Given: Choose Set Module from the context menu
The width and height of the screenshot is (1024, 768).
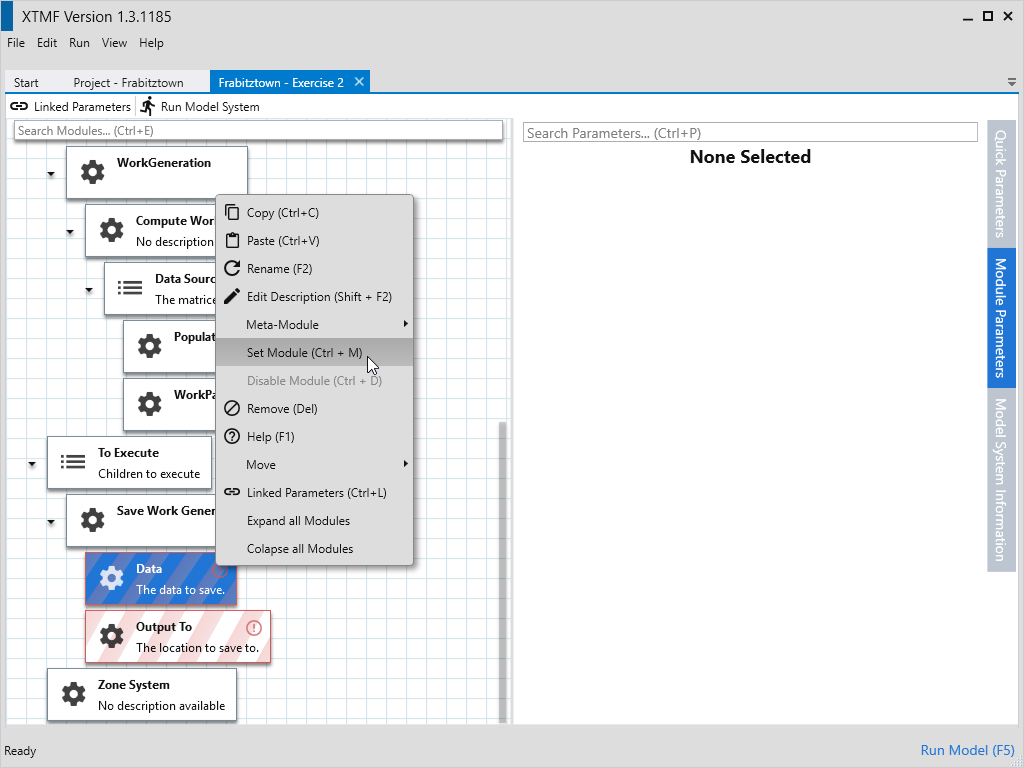Looking at the screenshot, I should 304,352.
